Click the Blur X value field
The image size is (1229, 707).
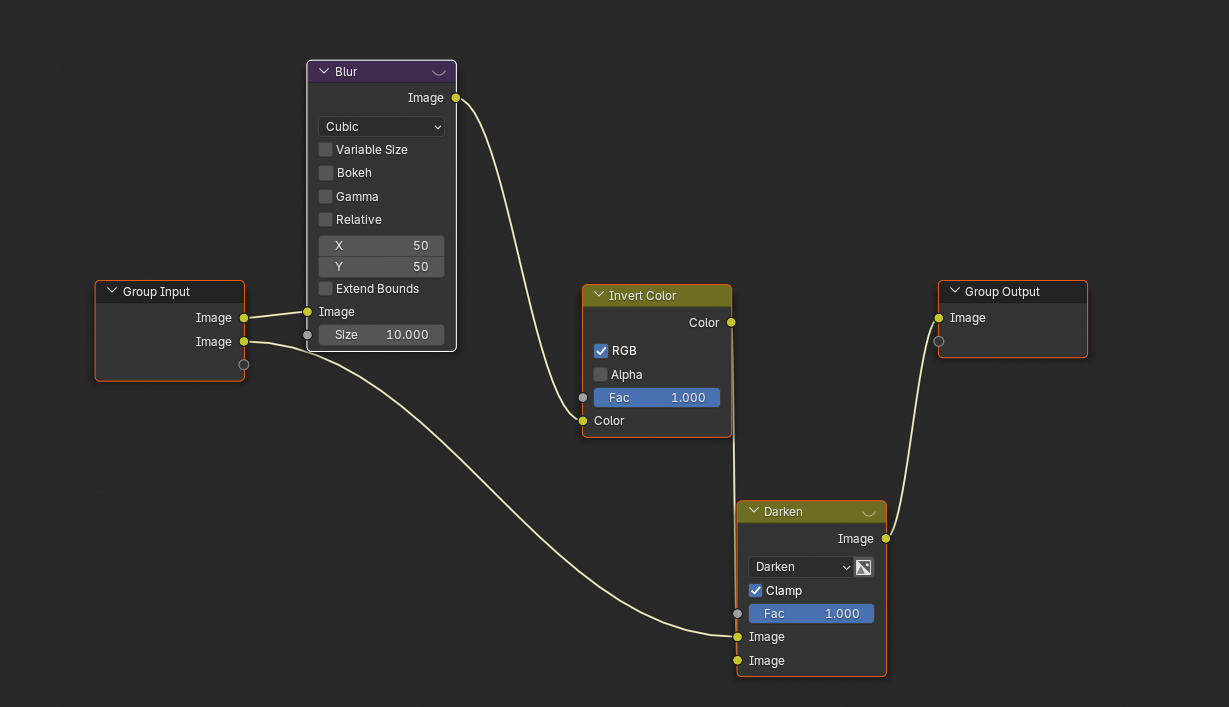click(x=381, y=246)
